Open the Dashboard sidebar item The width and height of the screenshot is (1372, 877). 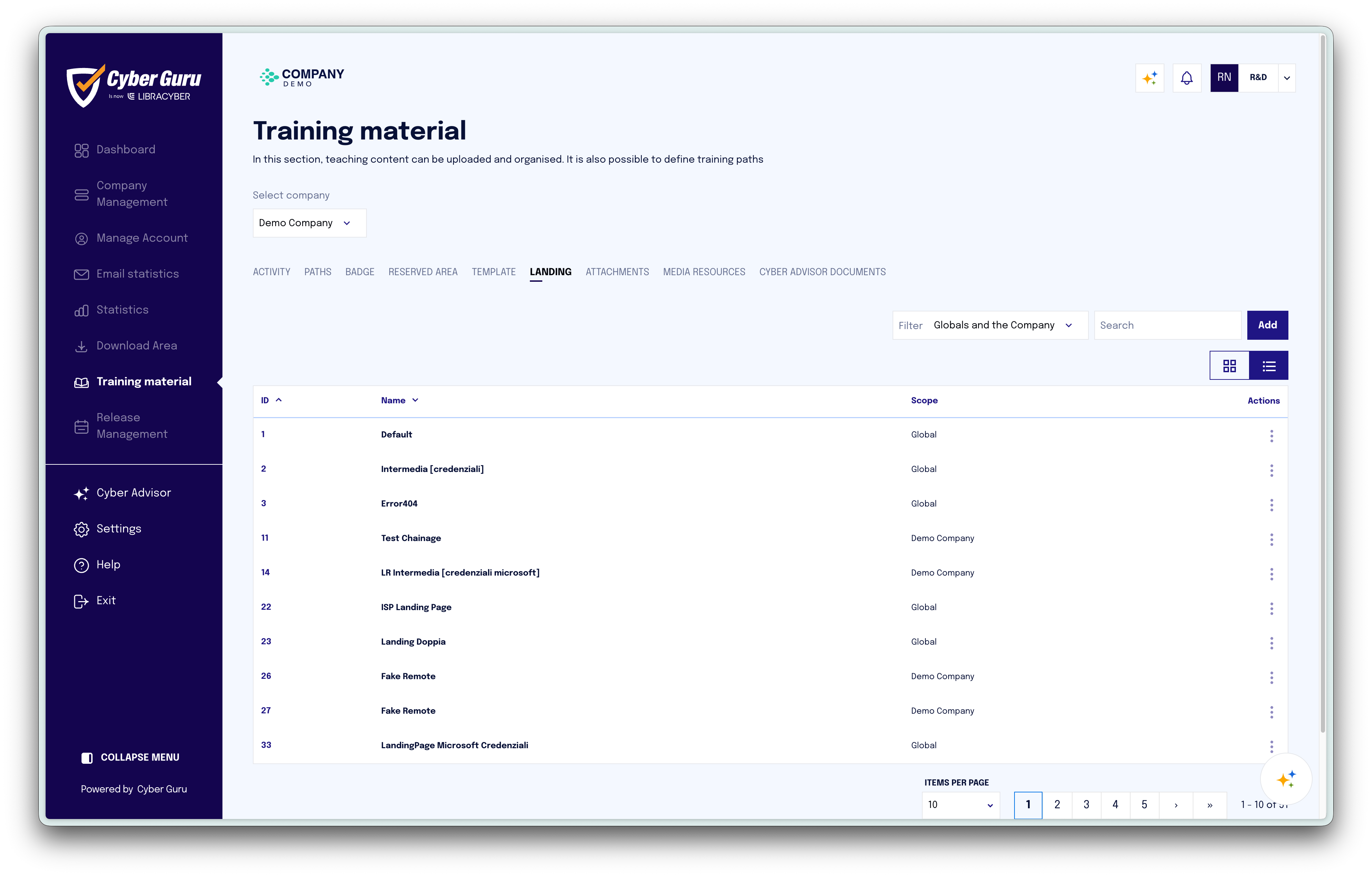115,150
